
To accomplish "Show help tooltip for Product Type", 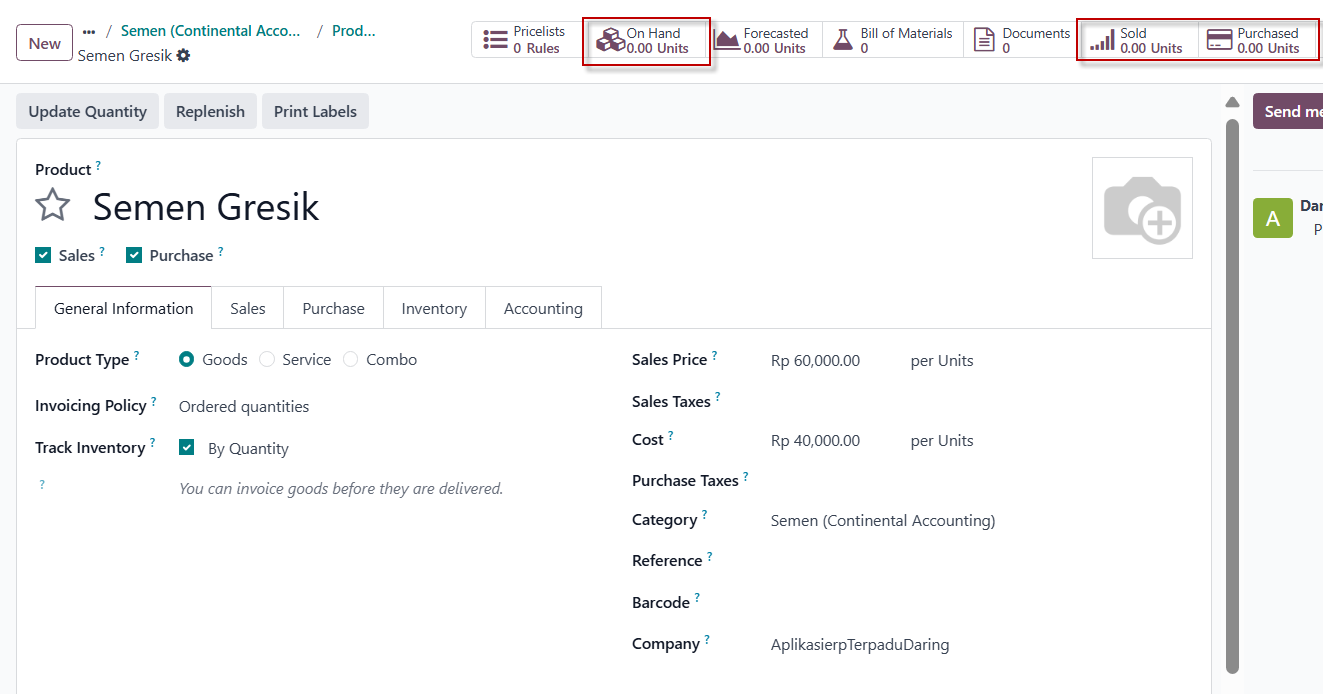I will click(136, 355).
